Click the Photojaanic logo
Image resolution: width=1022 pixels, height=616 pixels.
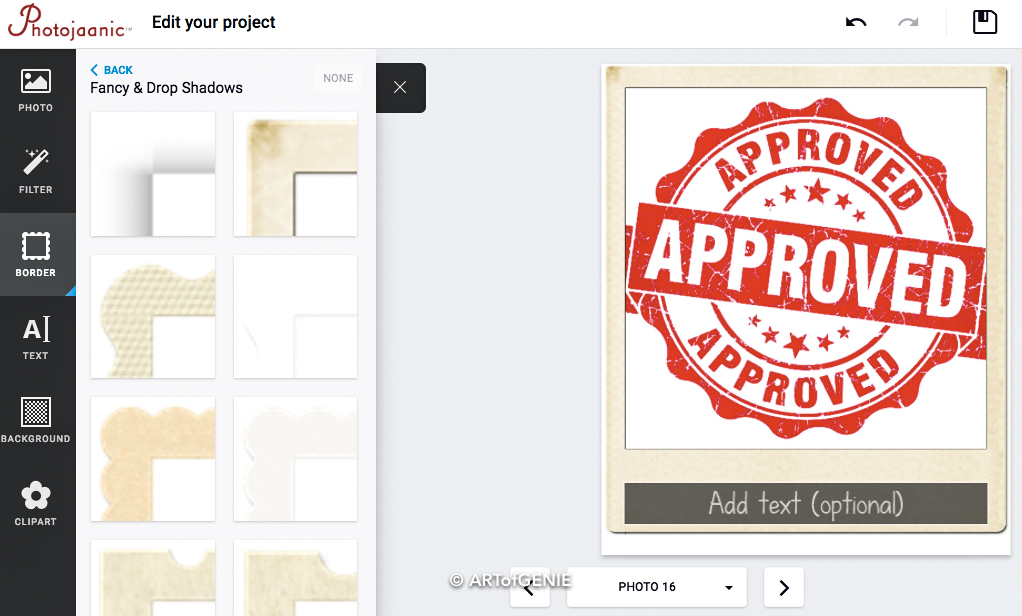(69, 22)
